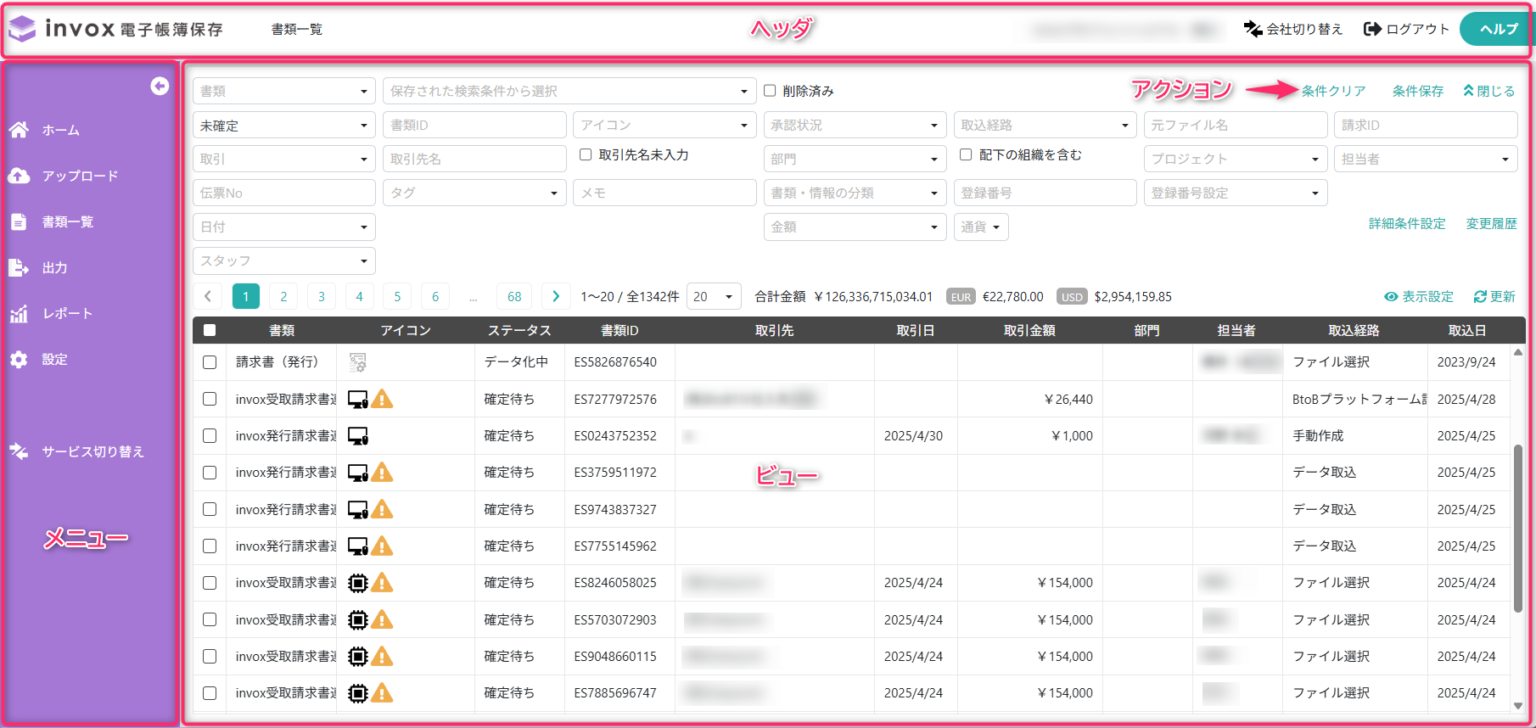Open the page size dropdown showing 20
Screen dimensions: 1536x728
click(714, 296)
